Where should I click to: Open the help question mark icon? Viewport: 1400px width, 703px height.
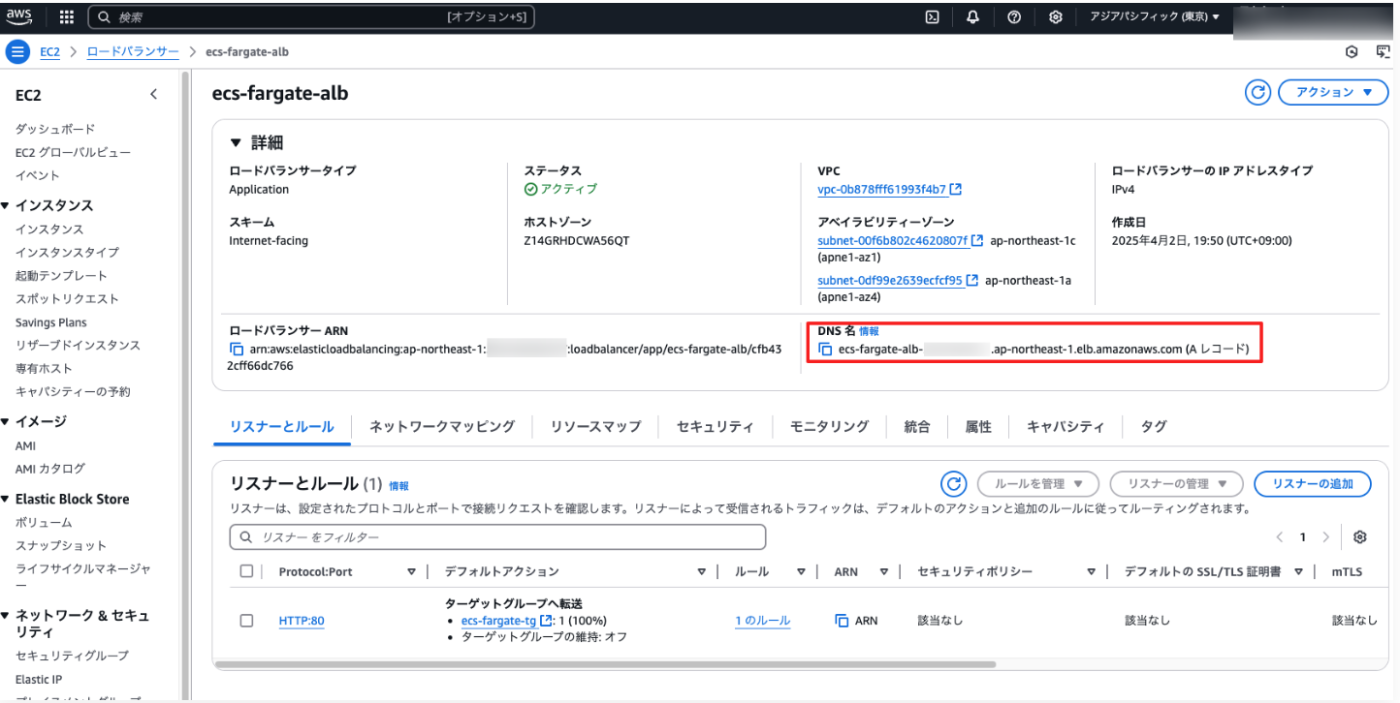[x=1014, y=17]
